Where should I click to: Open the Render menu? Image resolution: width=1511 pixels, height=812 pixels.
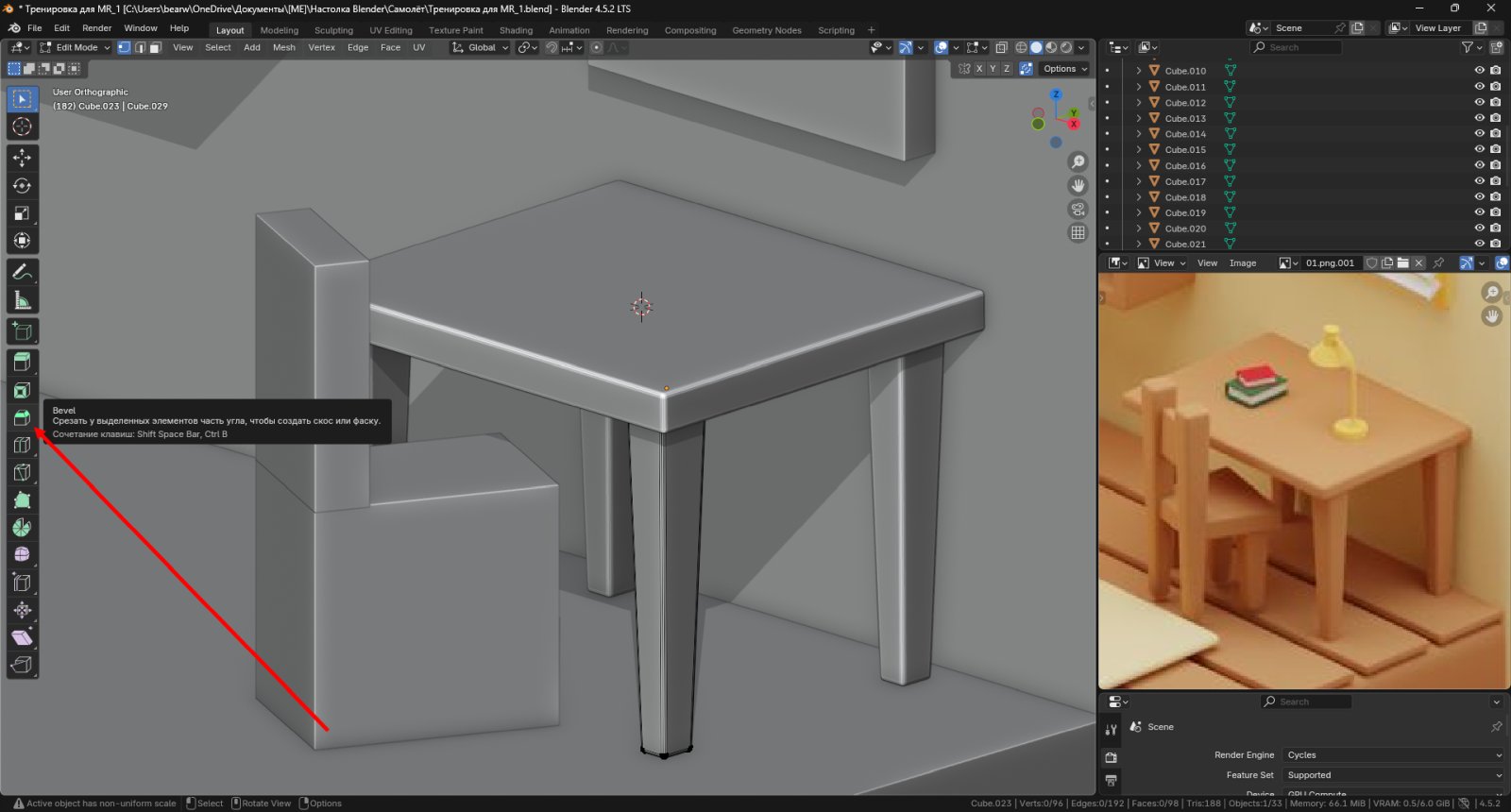[97, 28]
